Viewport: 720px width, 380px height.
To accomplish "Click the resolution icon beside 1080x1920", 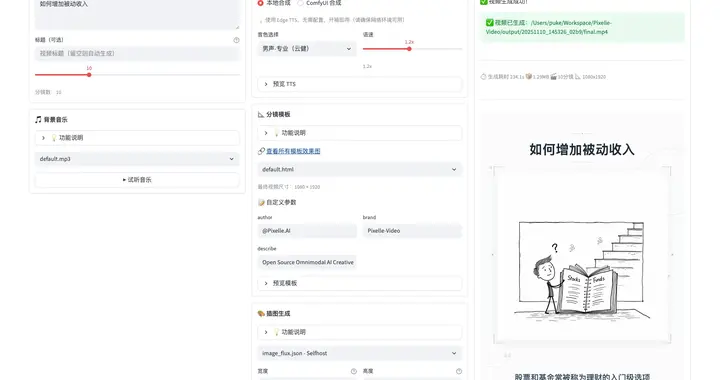I will point(578,77).
